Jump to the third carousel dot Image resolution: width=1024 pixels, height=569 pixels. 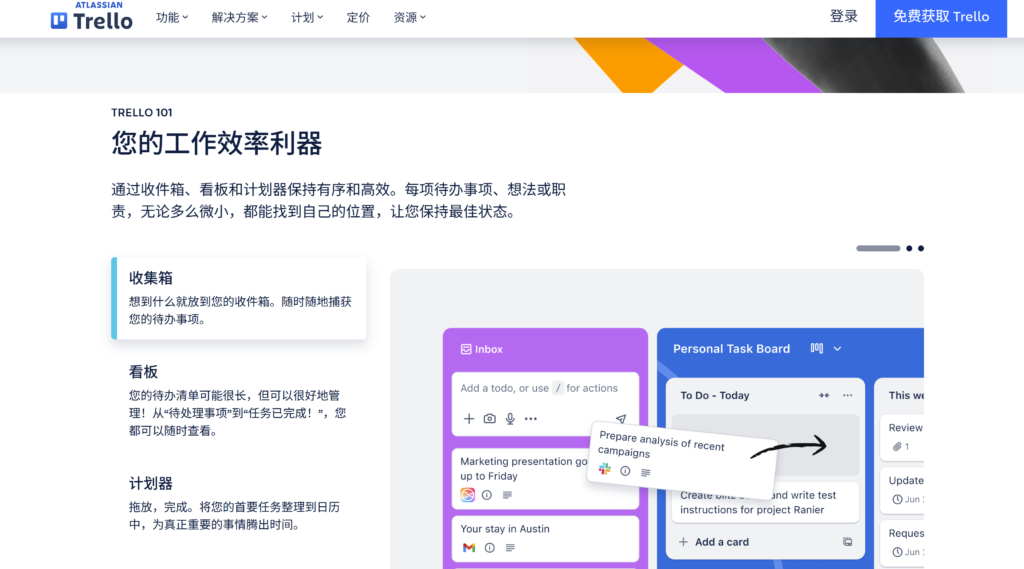point(921,248)
